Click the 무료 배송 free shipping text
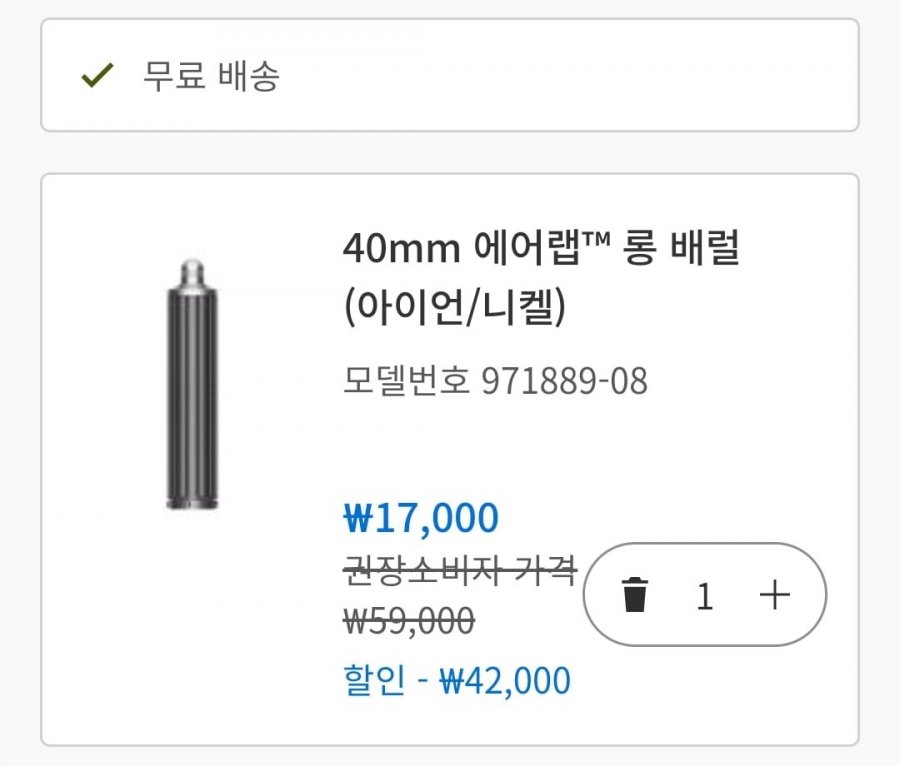Screen dimensions: 900x766 pyautogui.click(x=211, y=76)
